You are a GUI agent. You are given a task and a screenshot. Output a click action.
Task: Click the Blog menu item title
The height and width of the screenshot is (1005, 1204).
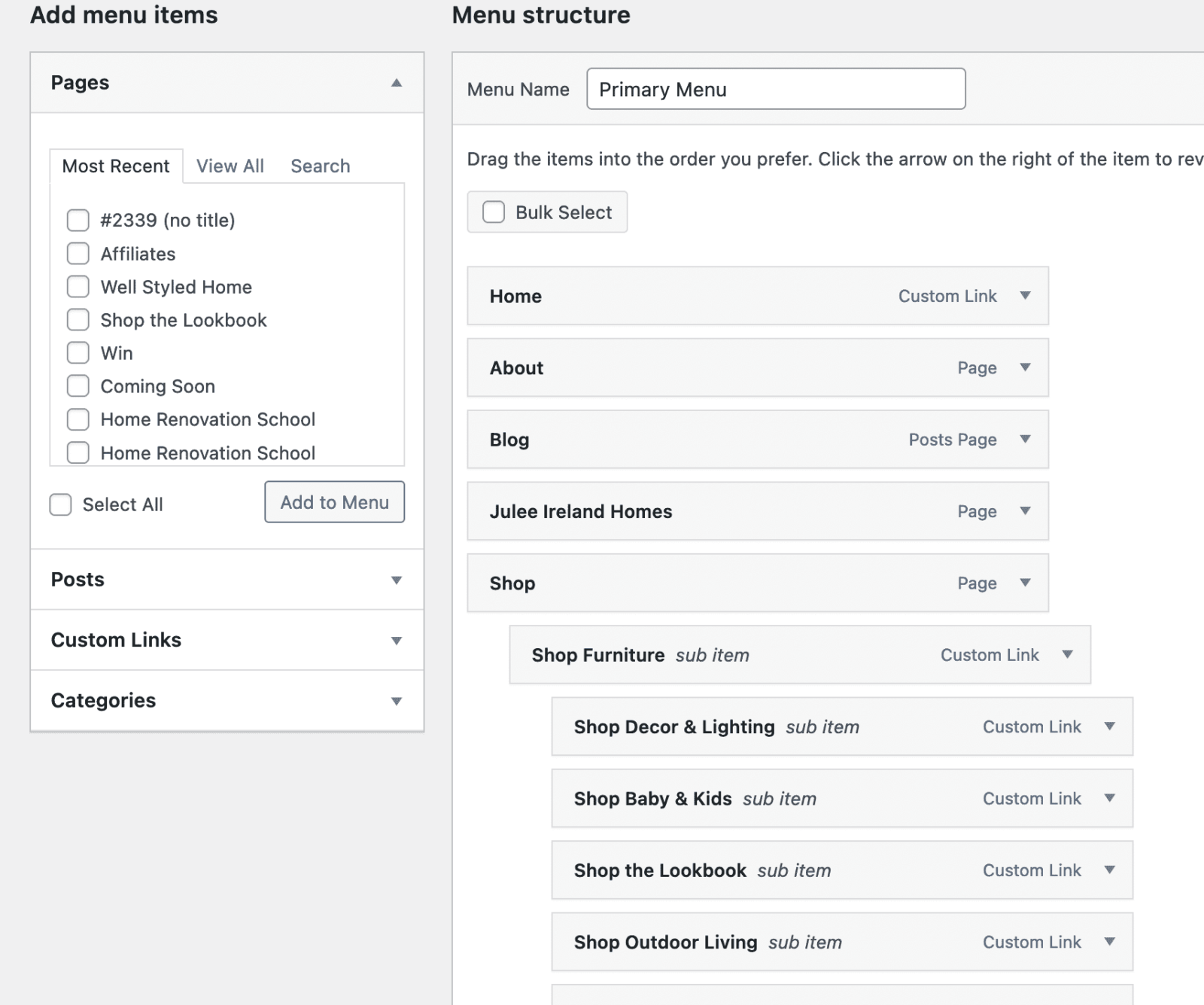(509, 440)
